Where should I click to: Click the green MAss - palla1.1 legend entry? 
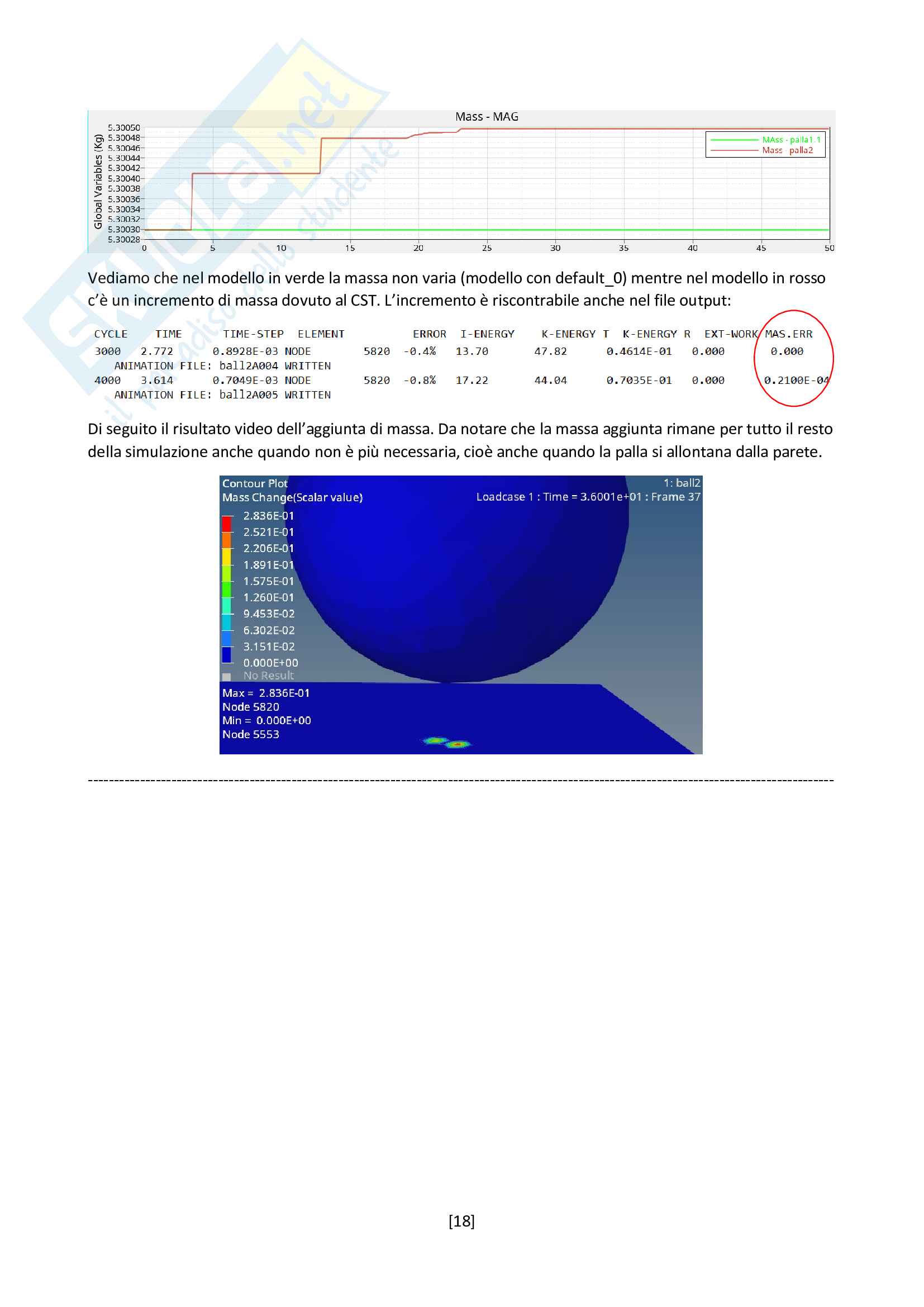790,140
